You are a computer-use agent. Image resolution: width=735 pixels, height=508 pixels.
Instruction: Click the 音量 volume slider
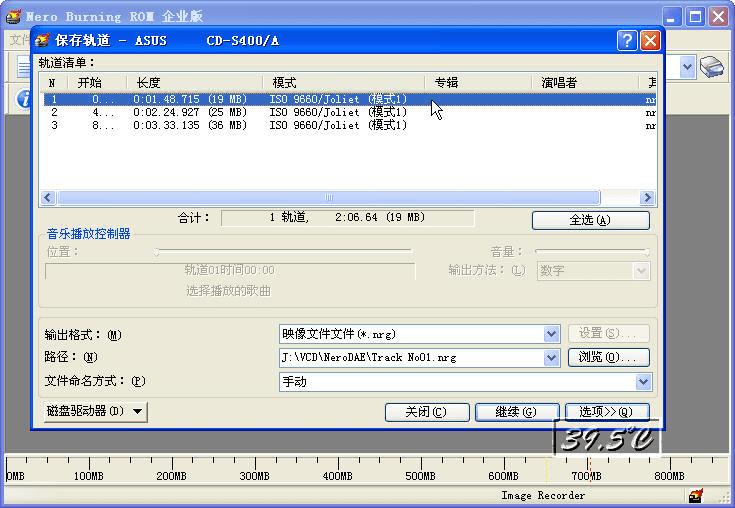tap(592, 252)
